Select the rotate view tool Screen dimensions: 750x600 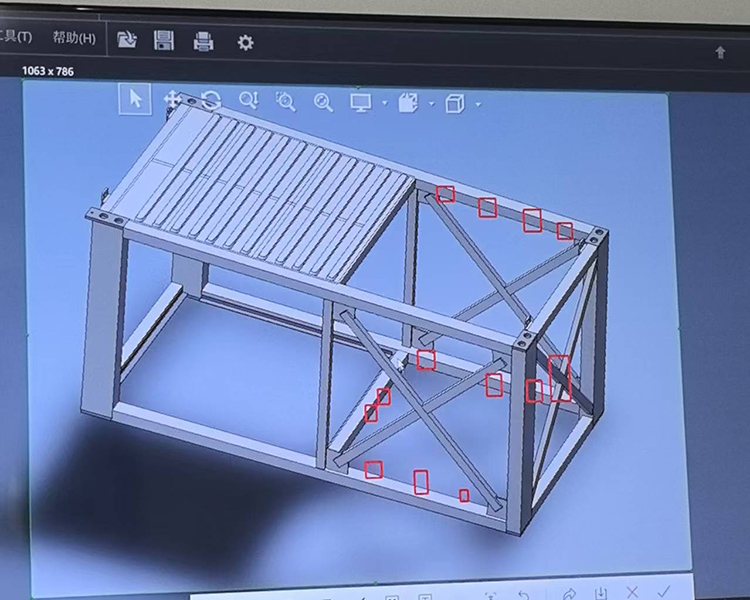[x=210, y=100]
